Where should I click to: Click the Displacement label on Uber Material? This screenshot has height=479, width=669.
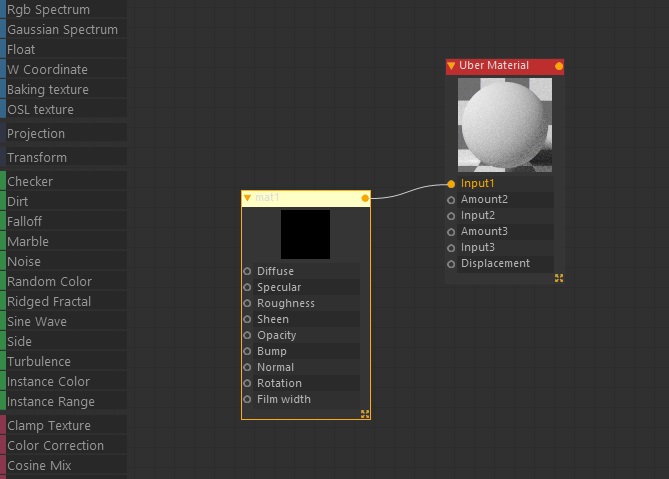495,264
